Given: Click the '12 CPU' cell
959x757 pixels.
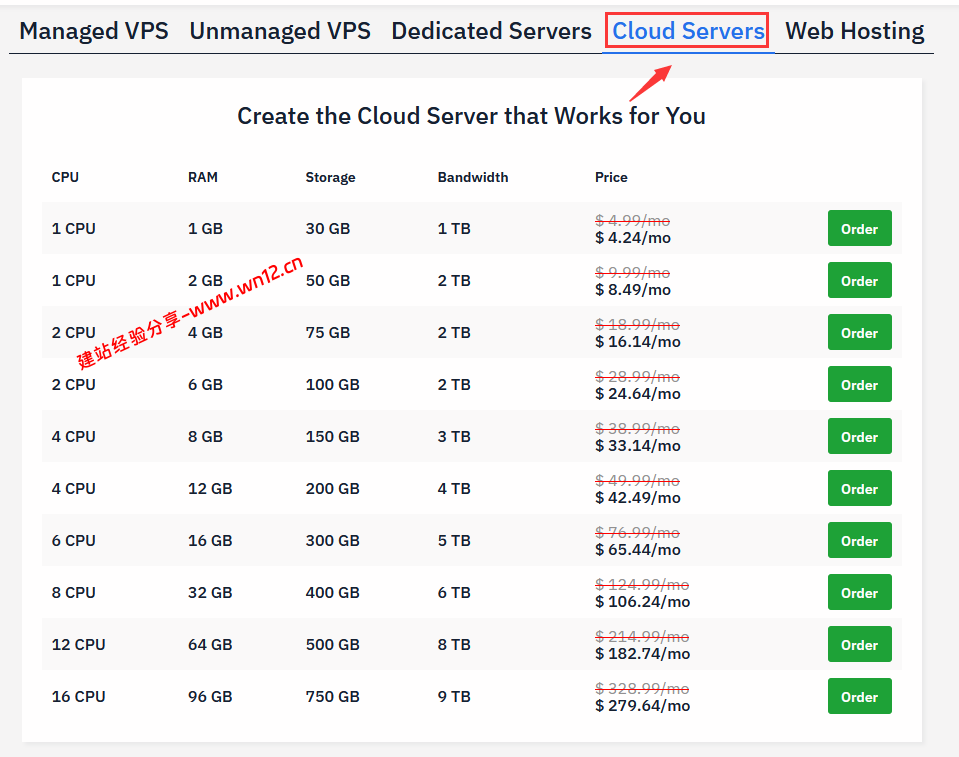Looking at the screenshot, I should 78,644.
